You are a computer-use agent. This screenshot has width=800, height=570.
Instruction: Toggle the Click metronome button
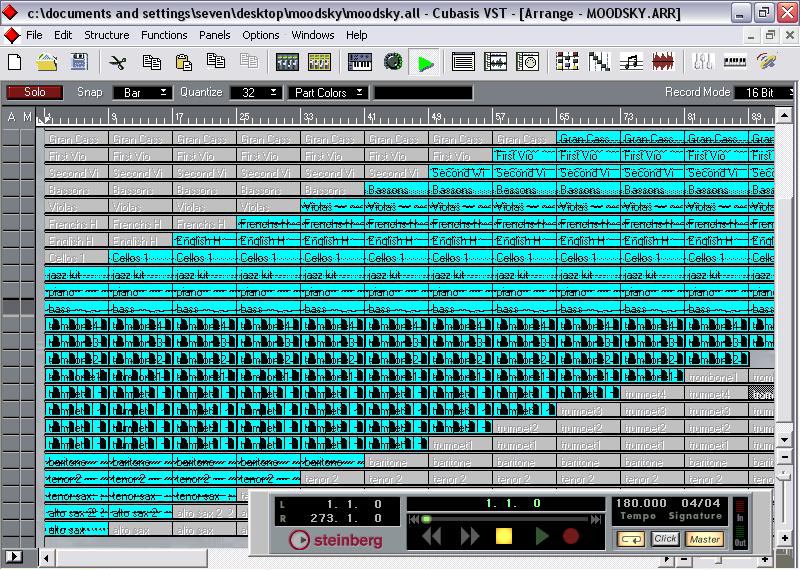click(x=665, y=539)
